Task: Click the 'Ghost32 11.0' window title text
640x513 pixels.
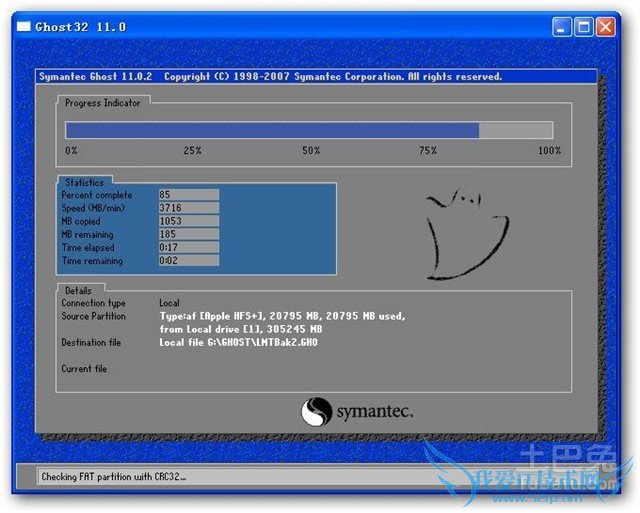Action: pos(81,27)
